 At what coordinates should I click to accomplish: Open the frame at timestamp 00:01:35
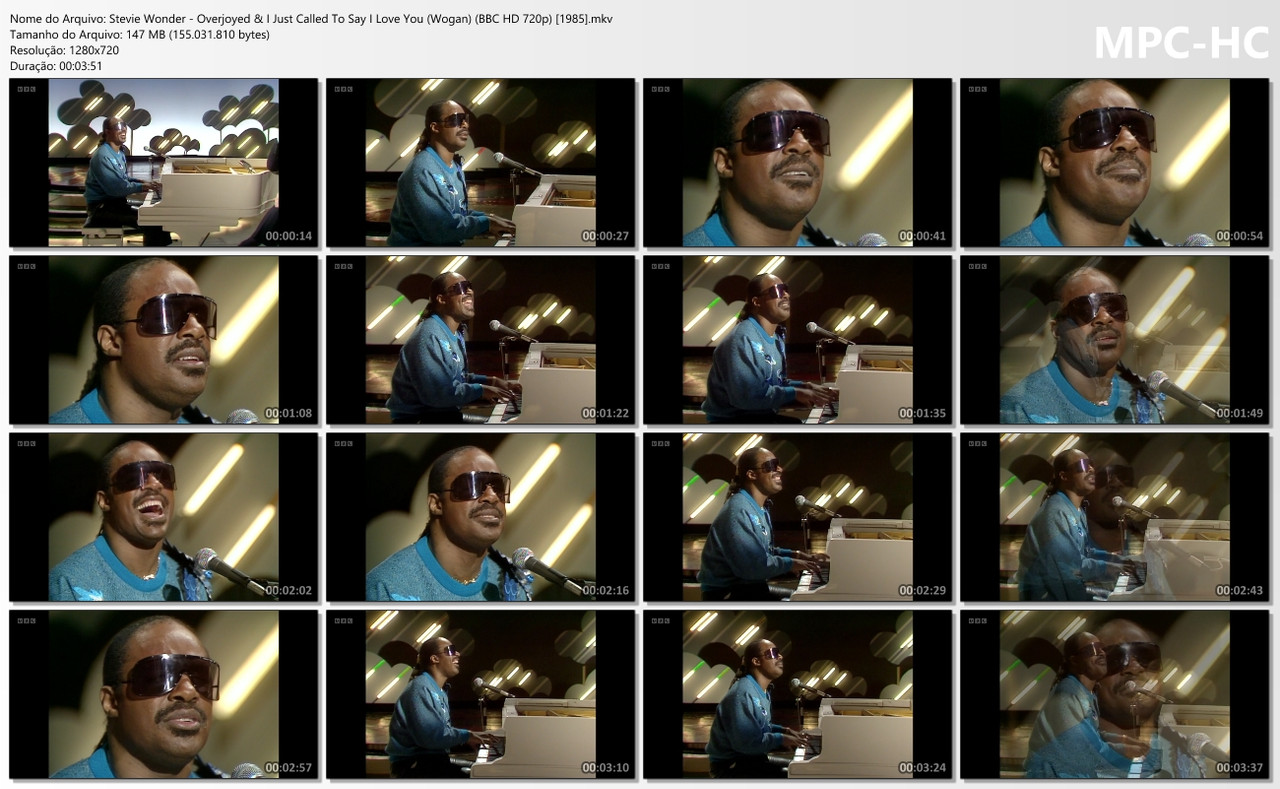click(x=796, y=338)
